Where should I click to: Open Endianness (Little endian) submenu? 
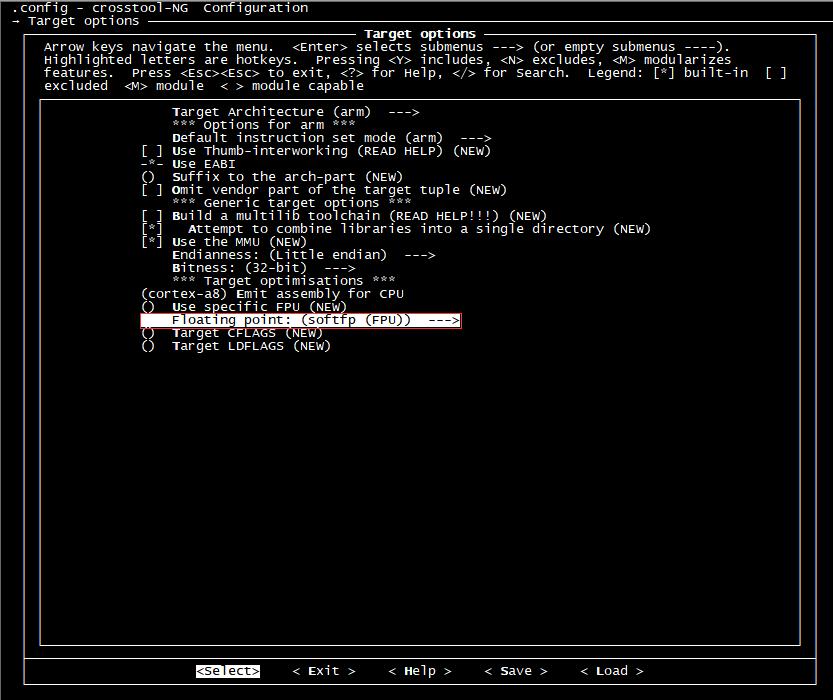pos(304,255)
